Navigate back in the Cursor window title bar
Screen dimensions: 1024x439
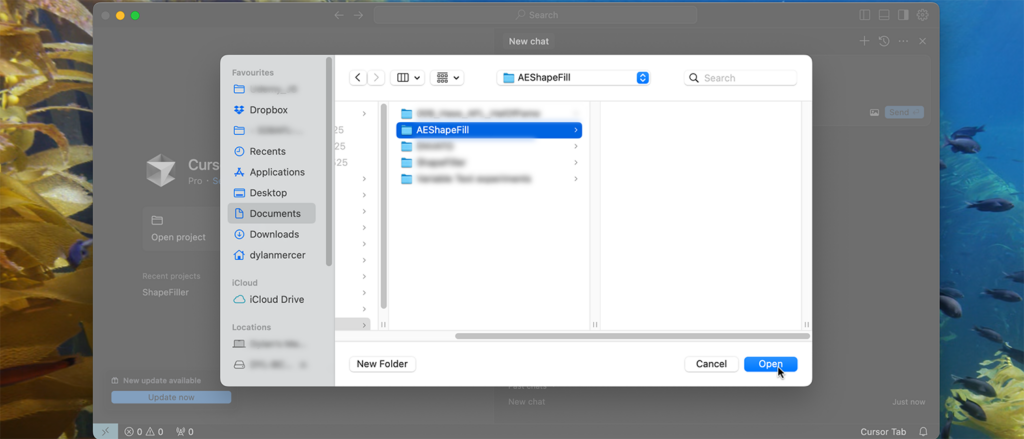click(x=338, y=15)
